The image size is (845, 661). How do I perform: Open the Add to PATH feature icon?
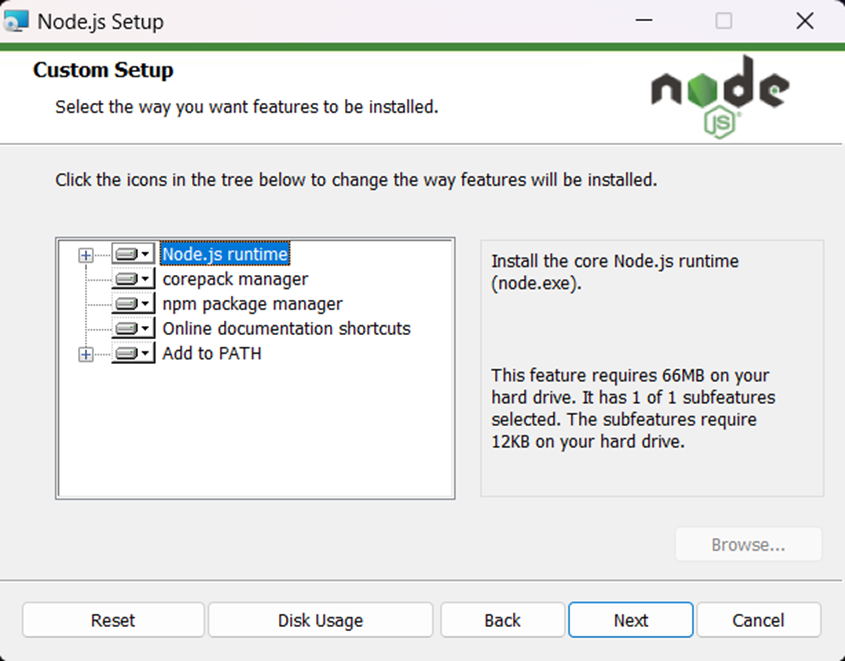(133, 353)
